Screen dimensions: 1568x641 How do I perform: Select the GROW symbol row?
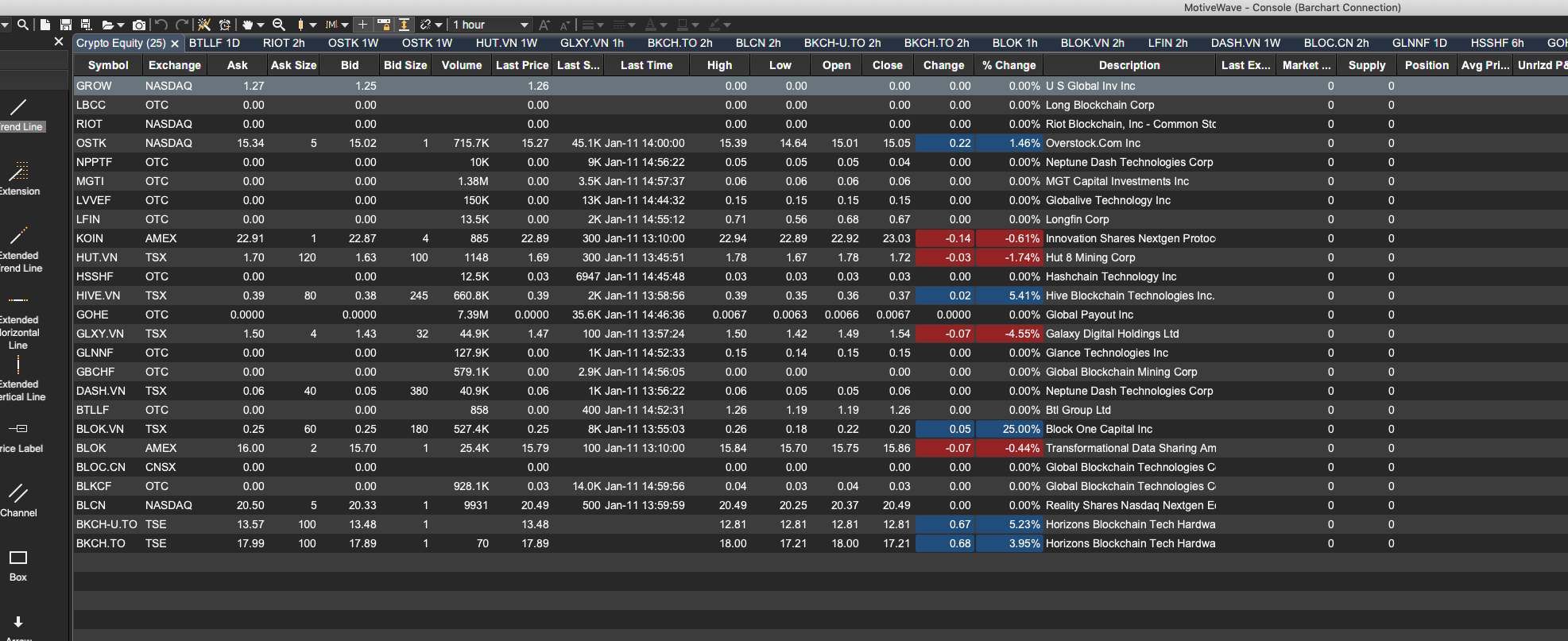coord(820,86)
